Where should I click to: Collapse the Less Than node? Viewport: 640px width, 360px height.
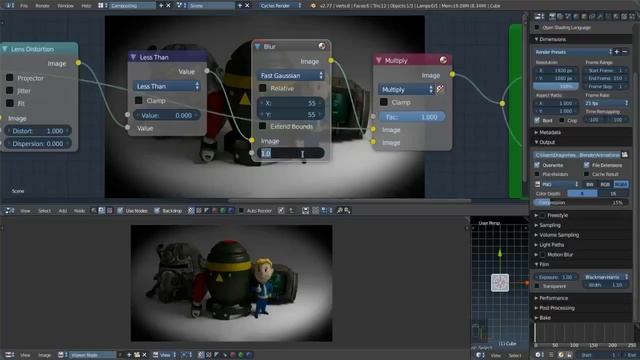click(x=133, y=57)
